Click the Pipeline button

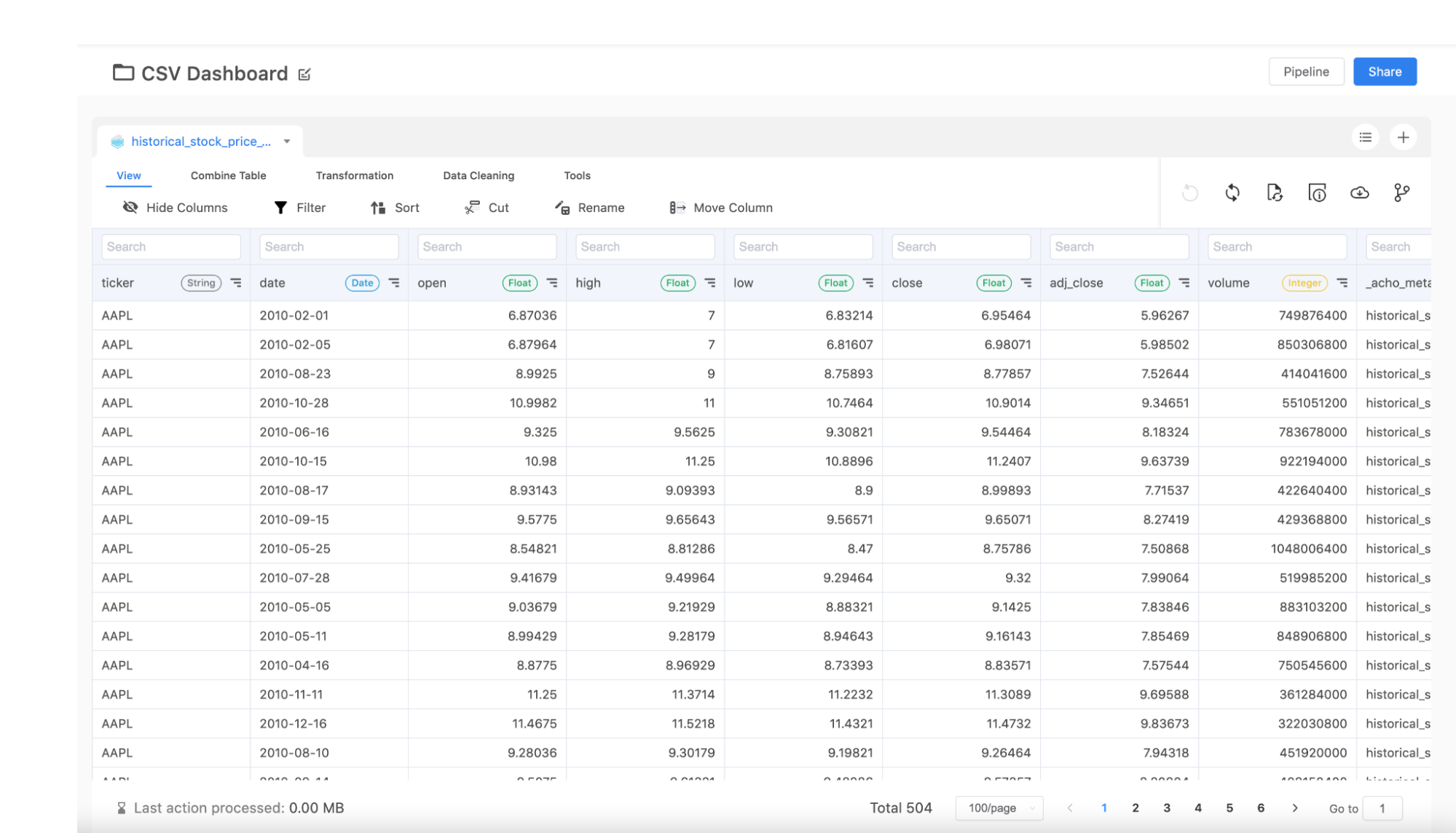pyautogui.click(x=1305, y=71)
